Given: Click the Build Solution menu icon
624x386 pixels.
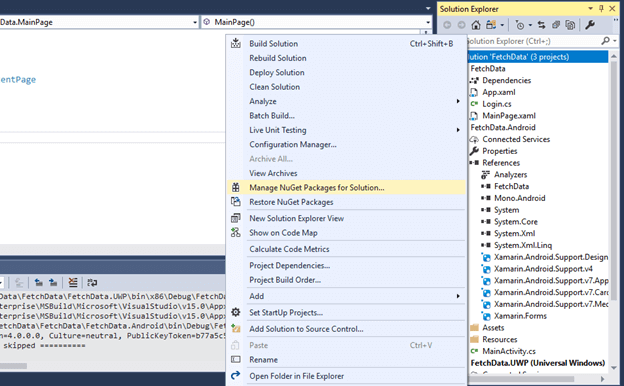Looking at the screenshot, I should 236,43.
